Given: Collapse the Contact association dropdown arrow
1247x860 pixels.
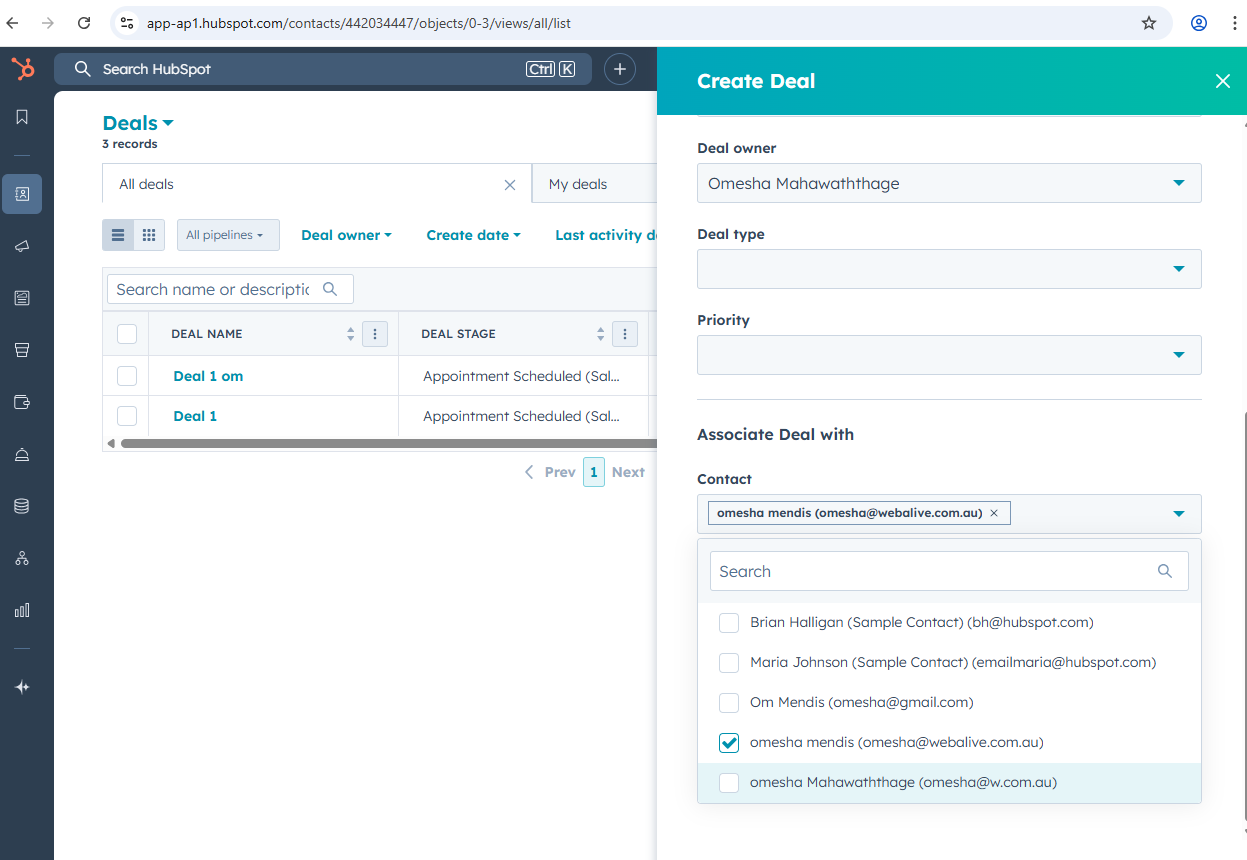Looking at the screenshot, I should (x=1179, y=514).
